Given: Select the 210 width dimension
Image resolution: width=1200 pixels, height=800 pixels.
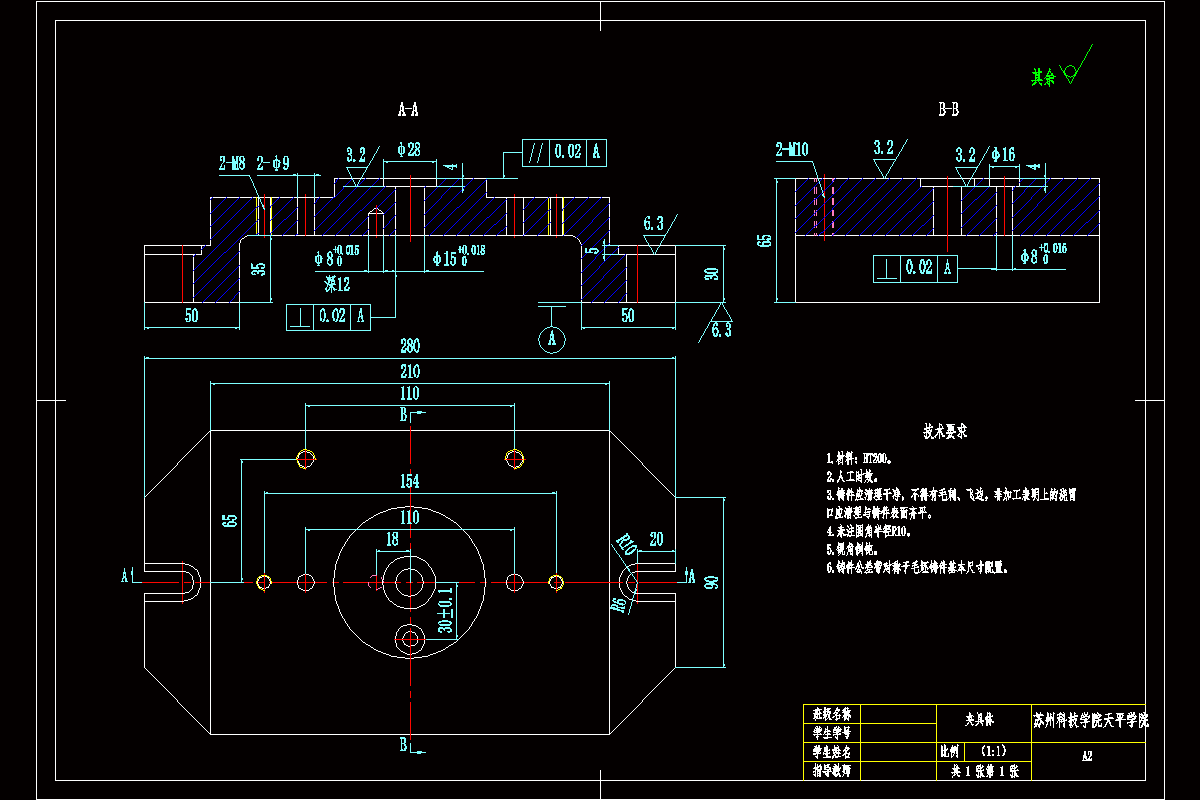Looking at the screenshot, I should tap(410, 371).
